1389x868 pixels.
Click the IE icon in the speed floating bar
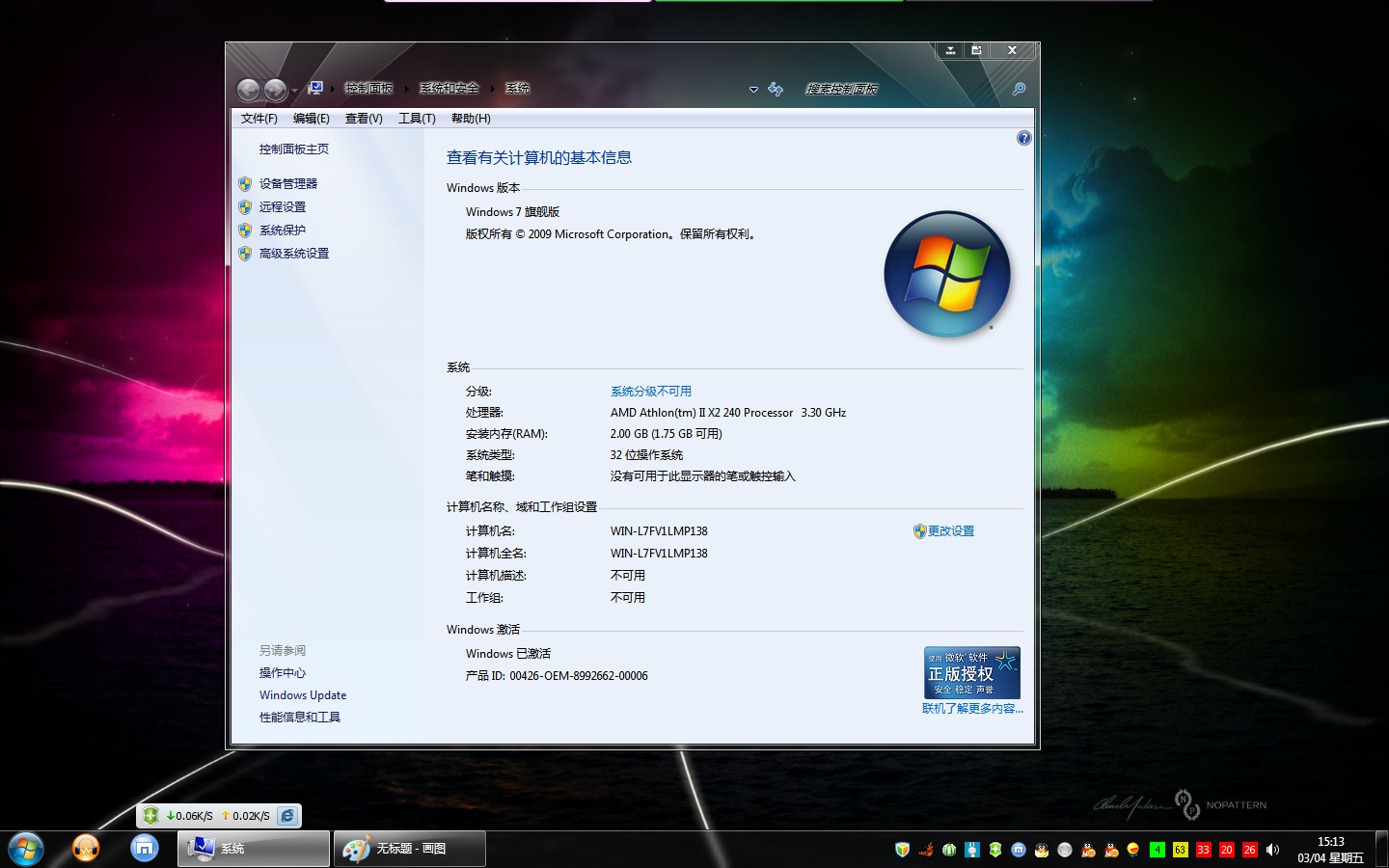287,816
